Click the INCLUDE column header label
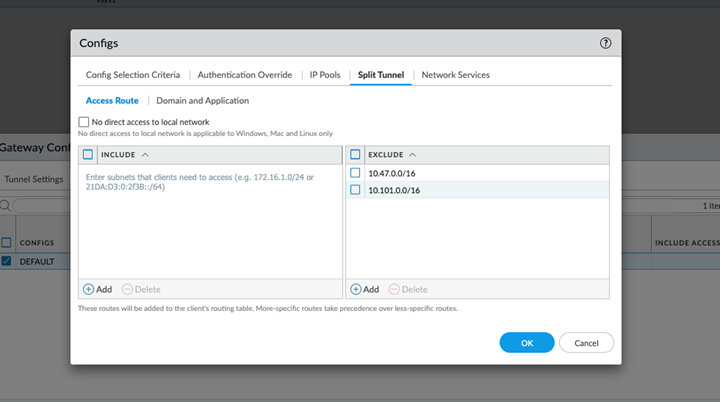 coord(118,155)
